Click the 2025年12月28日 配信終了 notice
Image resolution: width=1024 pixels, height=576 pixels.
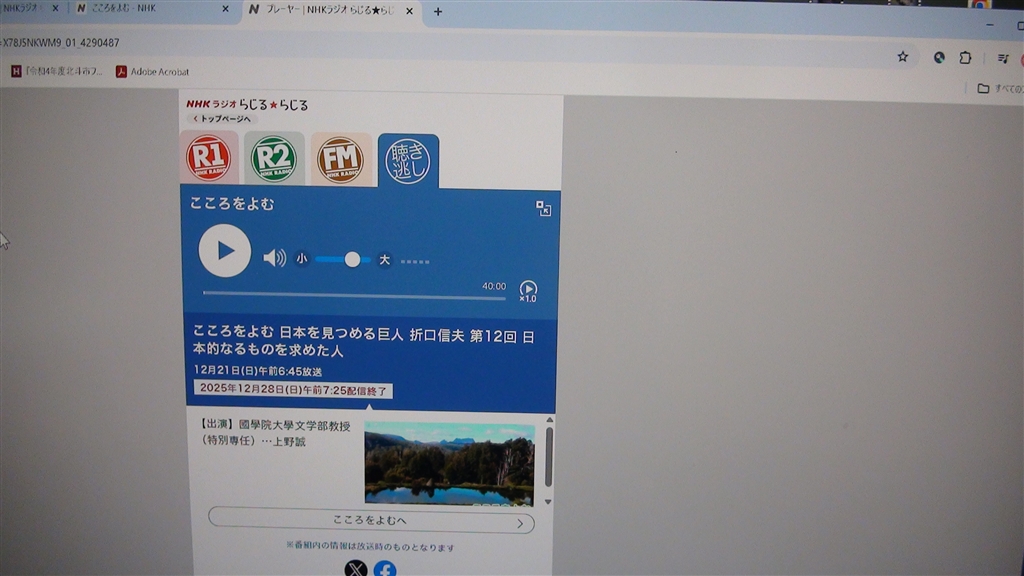coord(293,389)
